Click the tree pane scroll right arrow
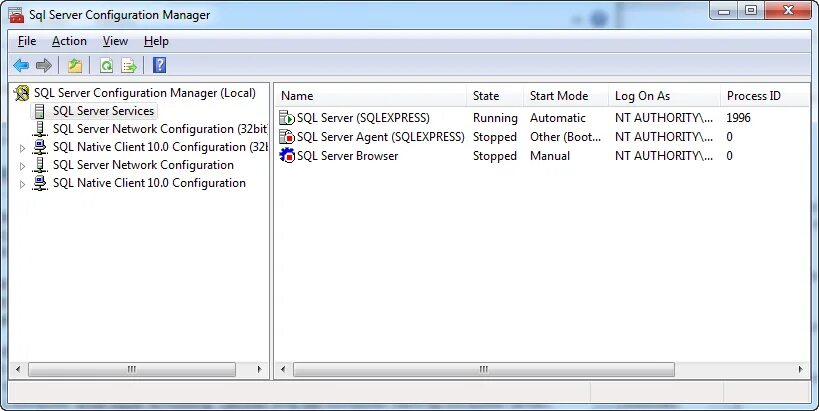Screen dimensions: 819x411 coord(259,369)
